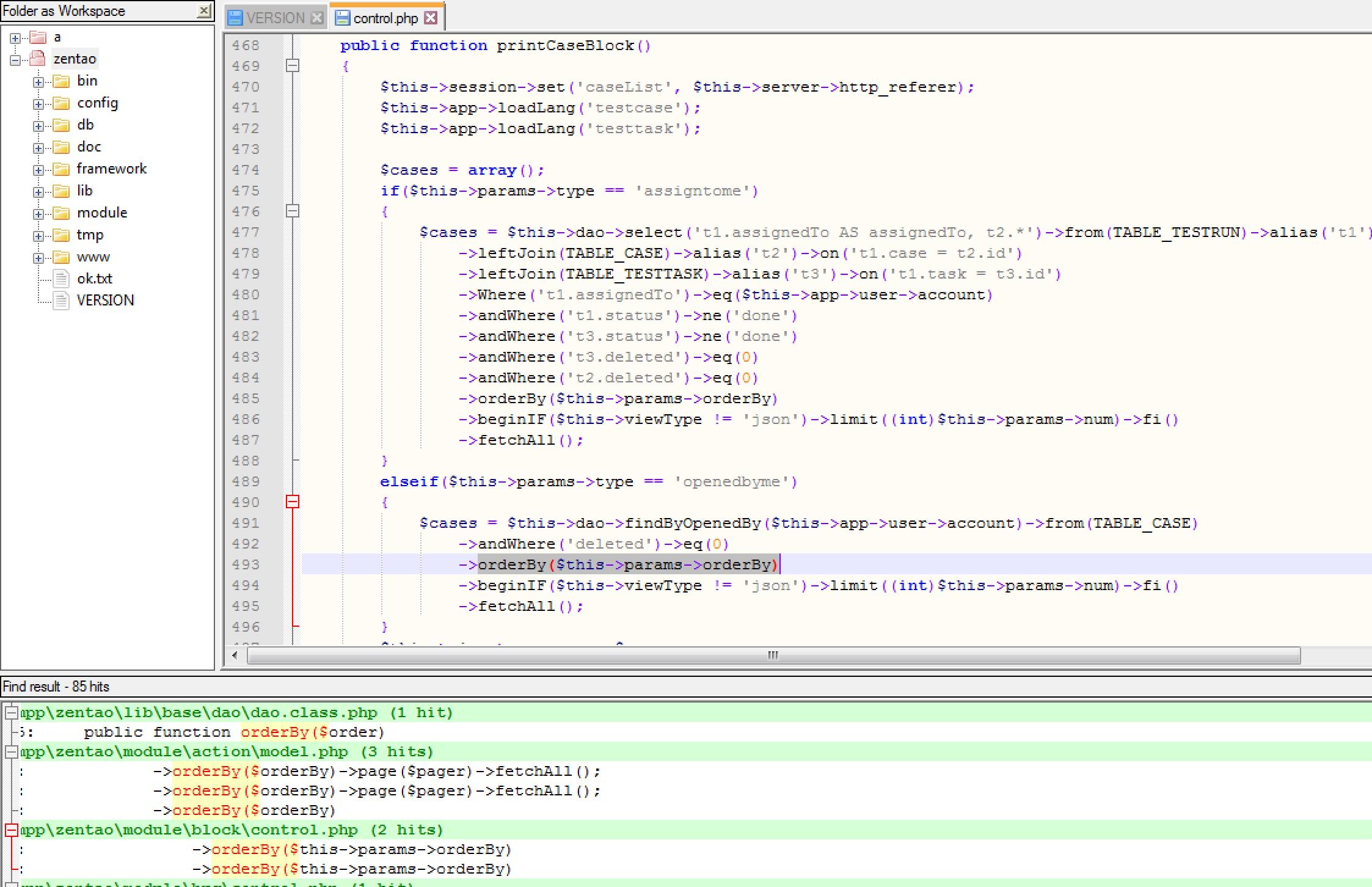Screen dimensions: 1372x887
Task: Collapse dao.class.php find result group
Action: click(x=11, y=712)
